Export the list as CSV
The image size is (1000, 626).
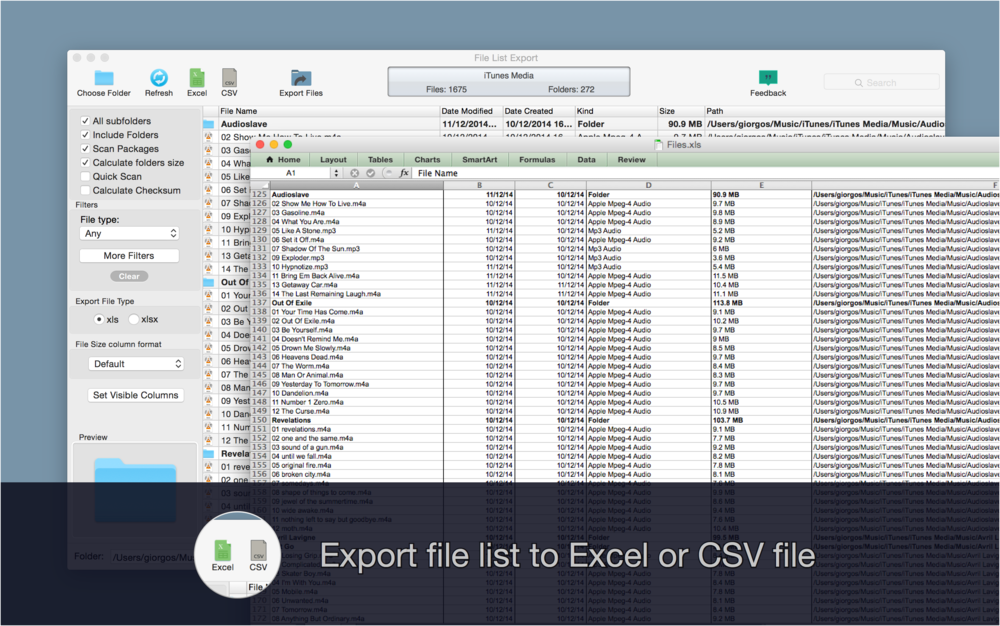pos(229,78)
